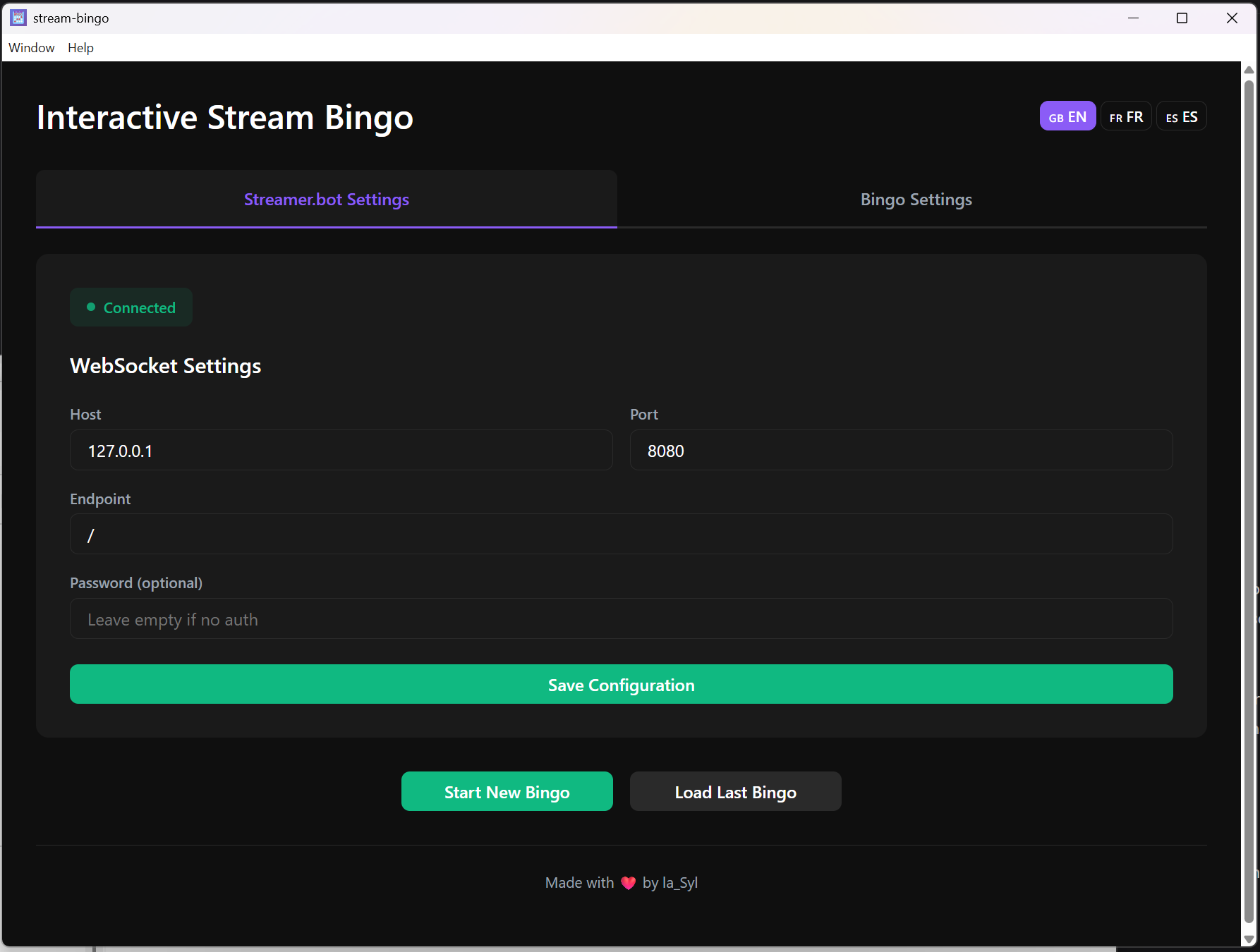Click the stream-bingo app icon in title bar
Screen dimensions: 1260x952
tap(18, 18)
